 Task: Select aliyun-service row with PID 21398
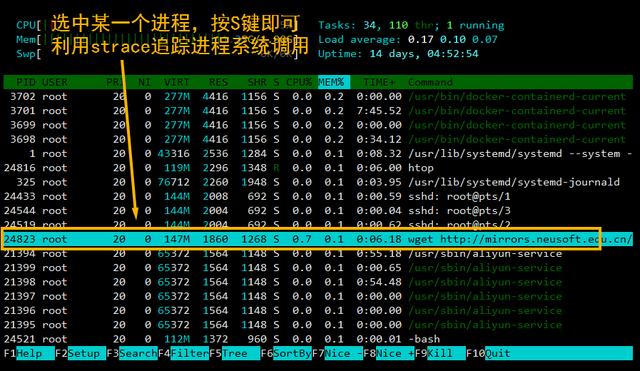[x=318, y=282]
